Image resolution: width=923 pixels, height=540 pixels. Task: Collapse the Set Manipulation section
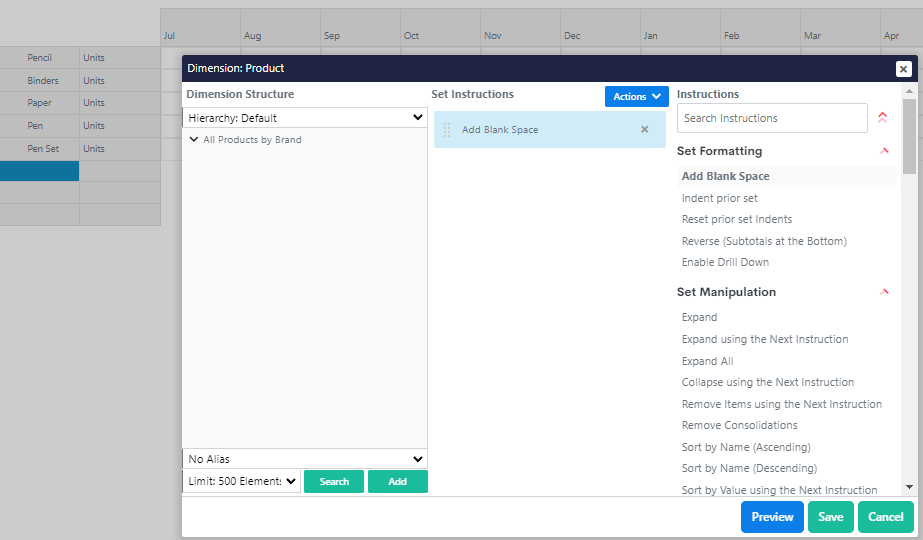884,292
